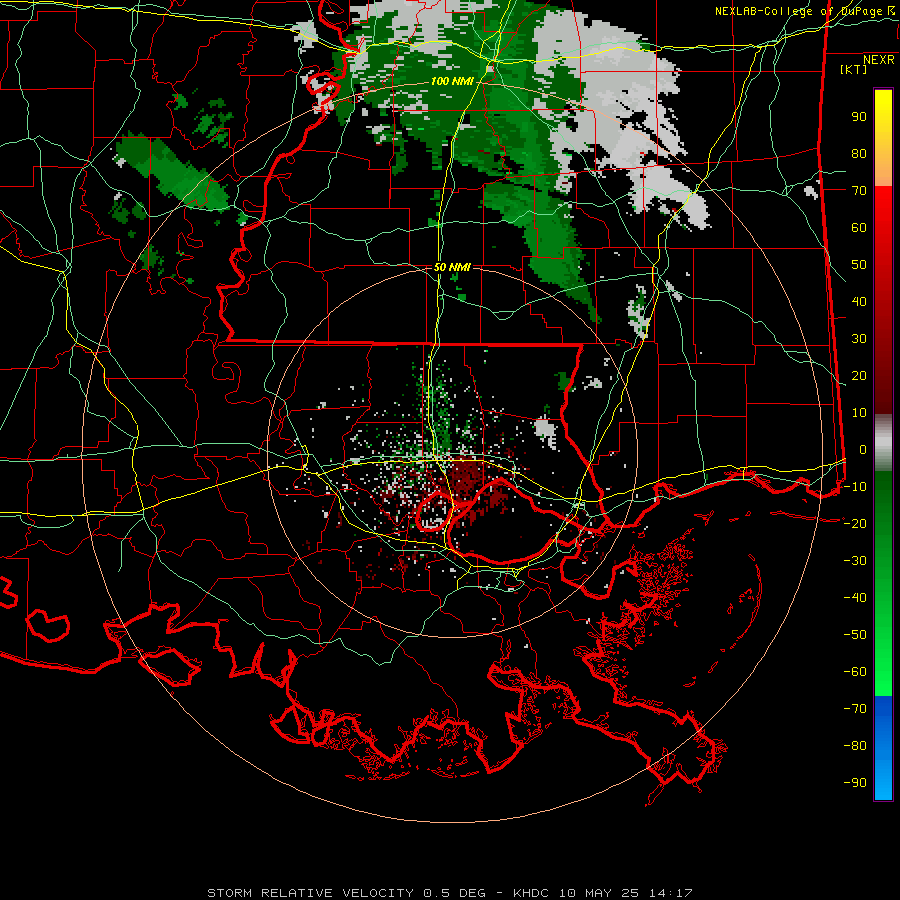Select the -50 value on velocity scale
This screenshot has width=900, height=900.
pos(855,634)
